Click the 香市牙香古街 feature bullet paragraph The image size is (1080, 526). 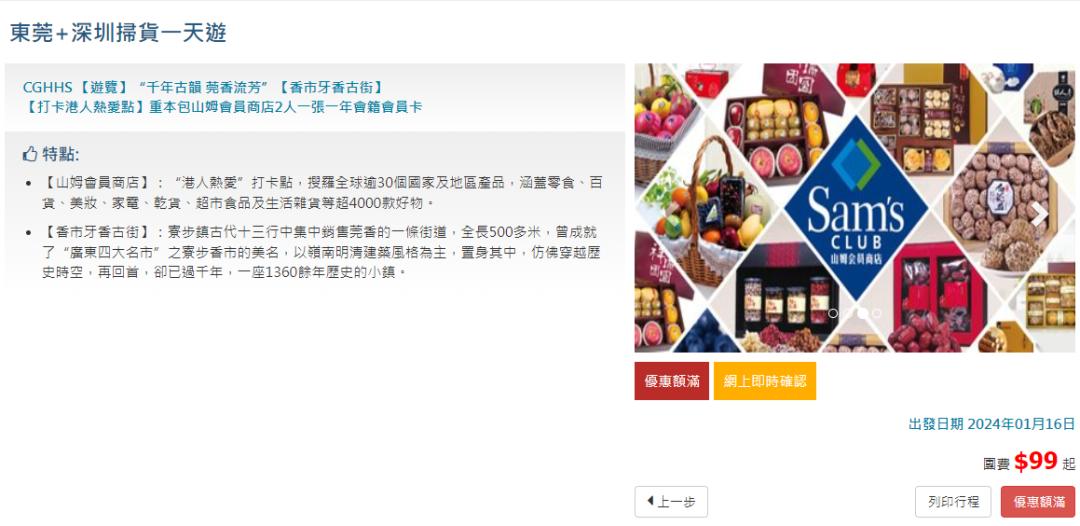[x=321, y=251]
